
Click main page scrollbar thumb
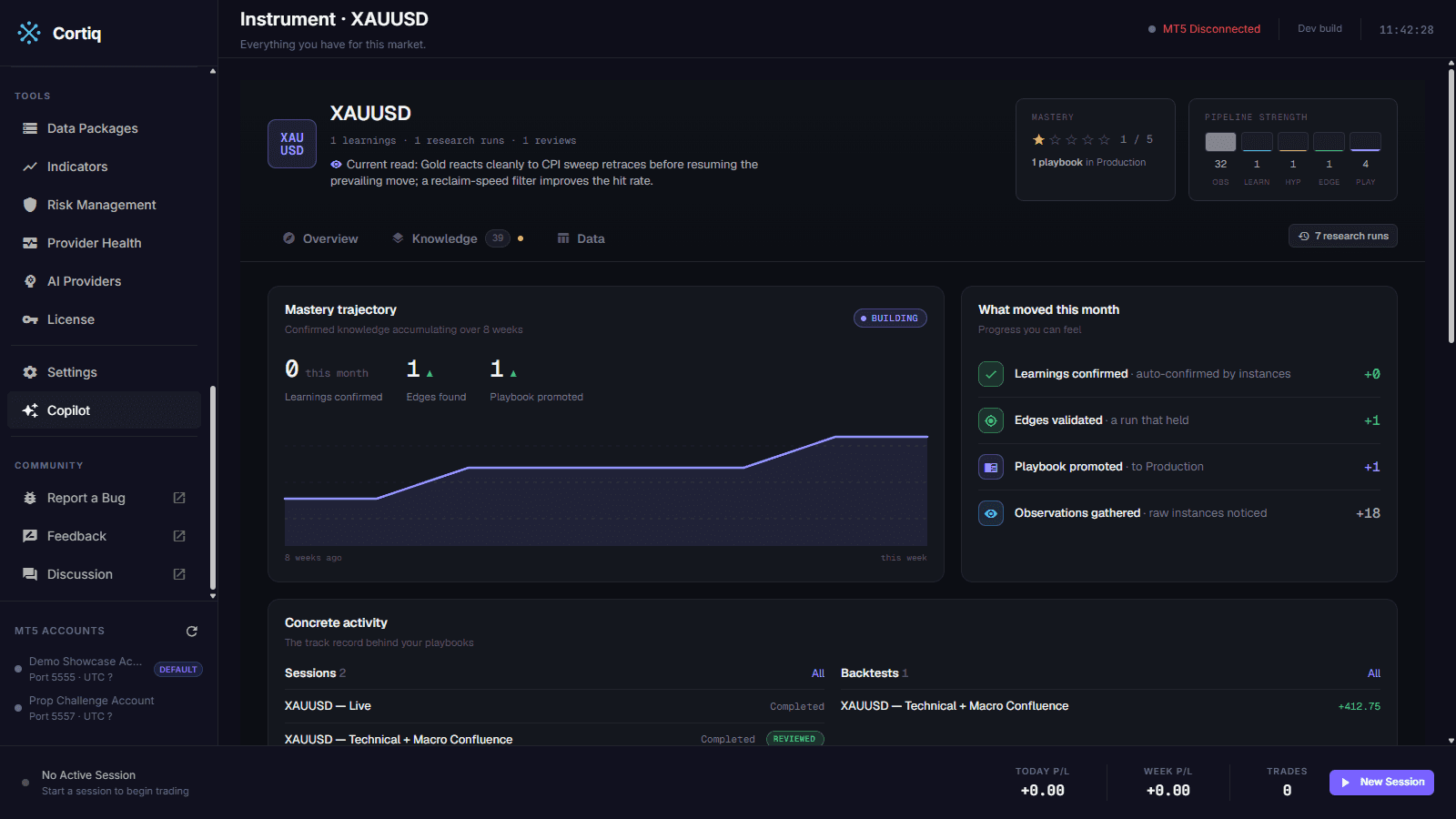coord(1451,206)
